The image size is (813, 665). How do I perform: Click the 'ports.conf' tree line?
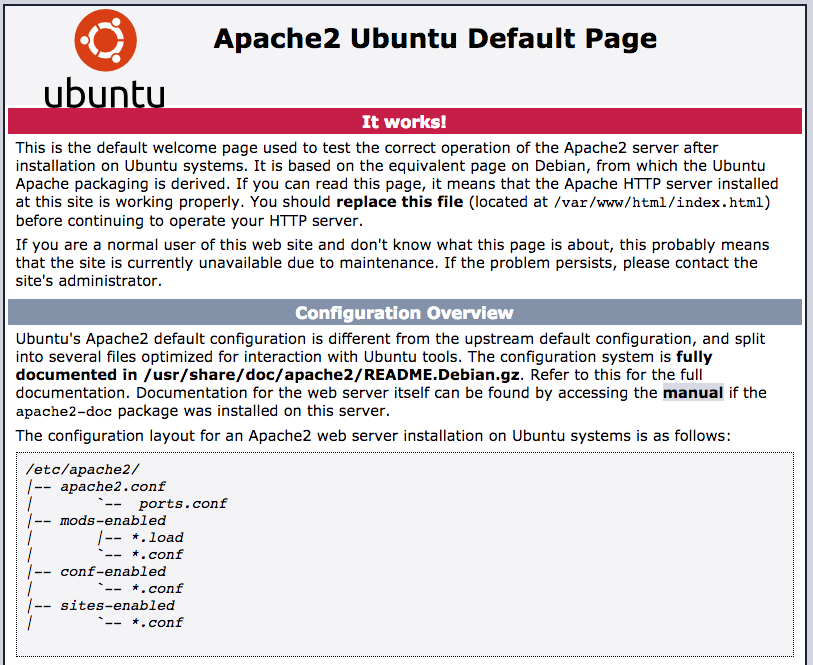point(183,504)
